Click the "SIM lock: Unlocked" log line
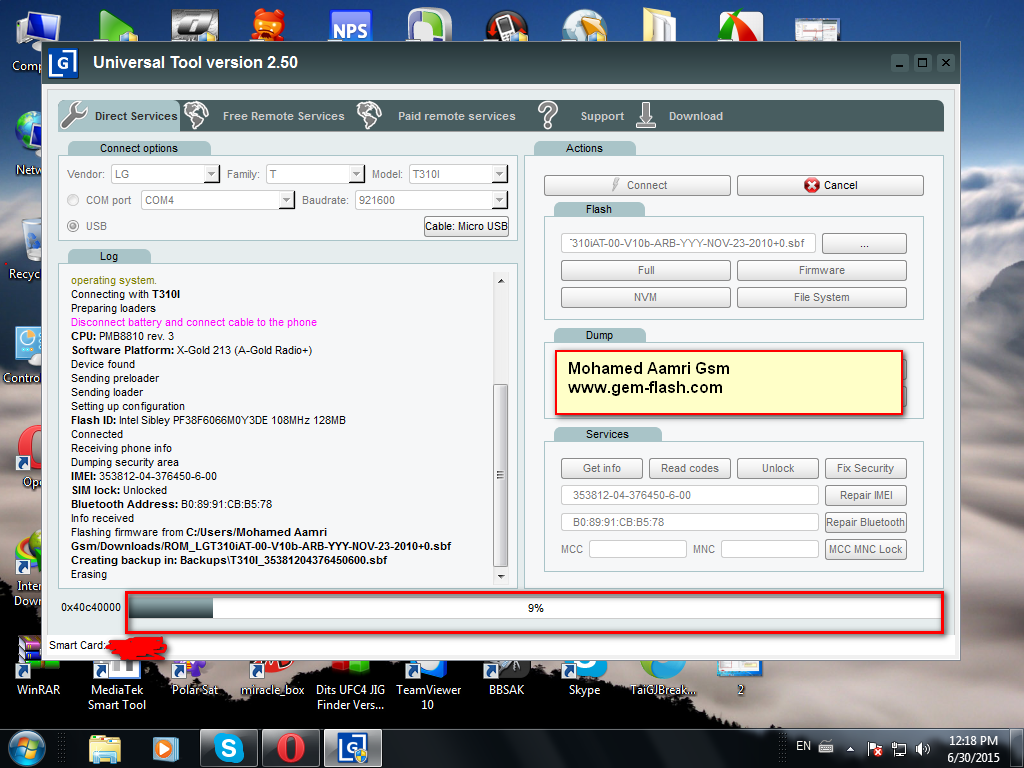The height and width of the screenshot is (768, 1024). coord(119,490)
